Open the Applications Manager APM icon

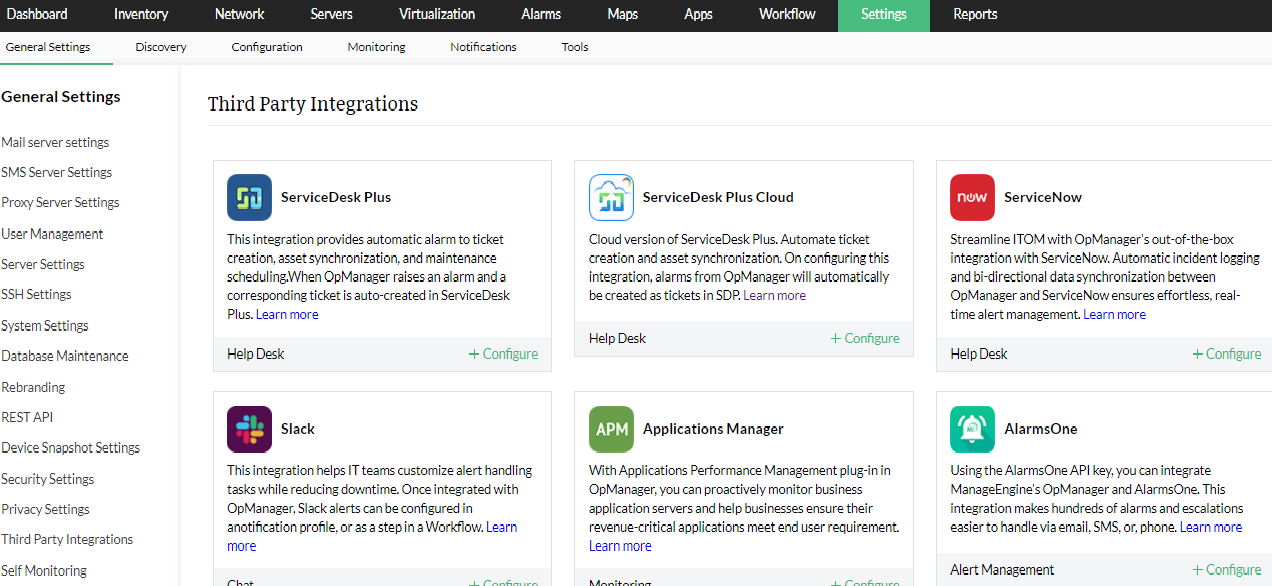tap(611, 429)
